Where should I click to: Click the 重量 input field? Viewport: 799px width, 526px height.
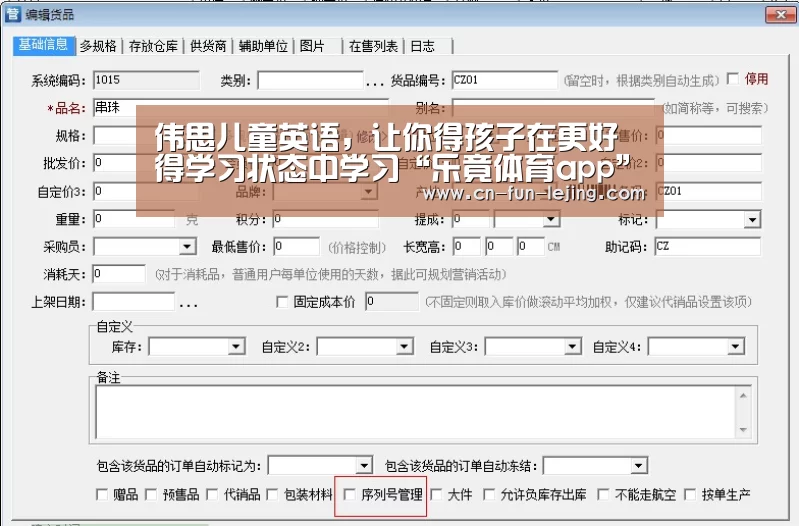(x=134, y=219)
